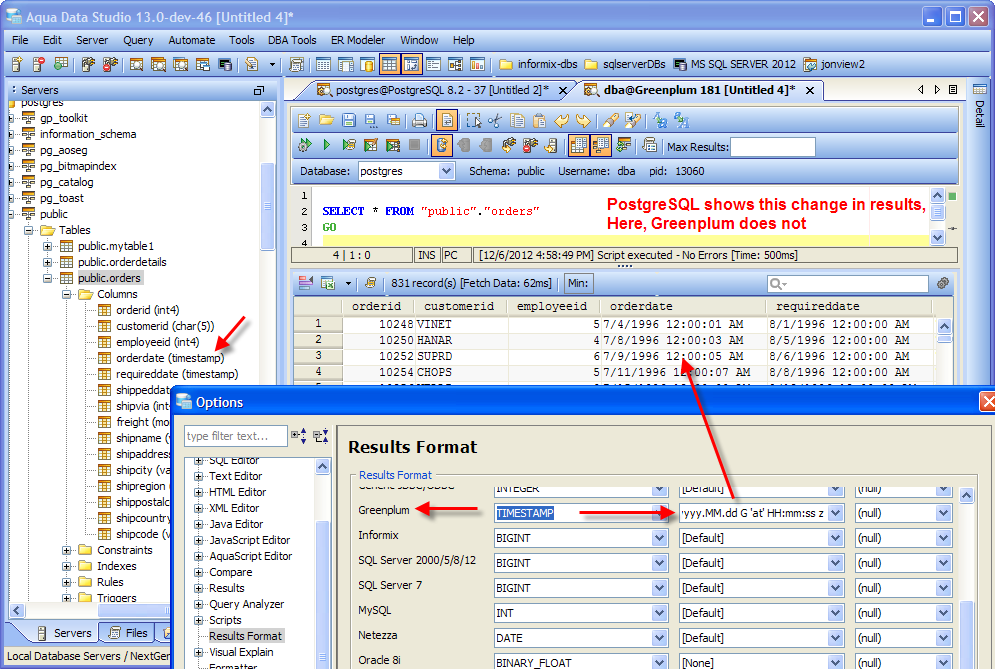Click the gray stop execution square
995x669 pixels.
click(414, 145)
